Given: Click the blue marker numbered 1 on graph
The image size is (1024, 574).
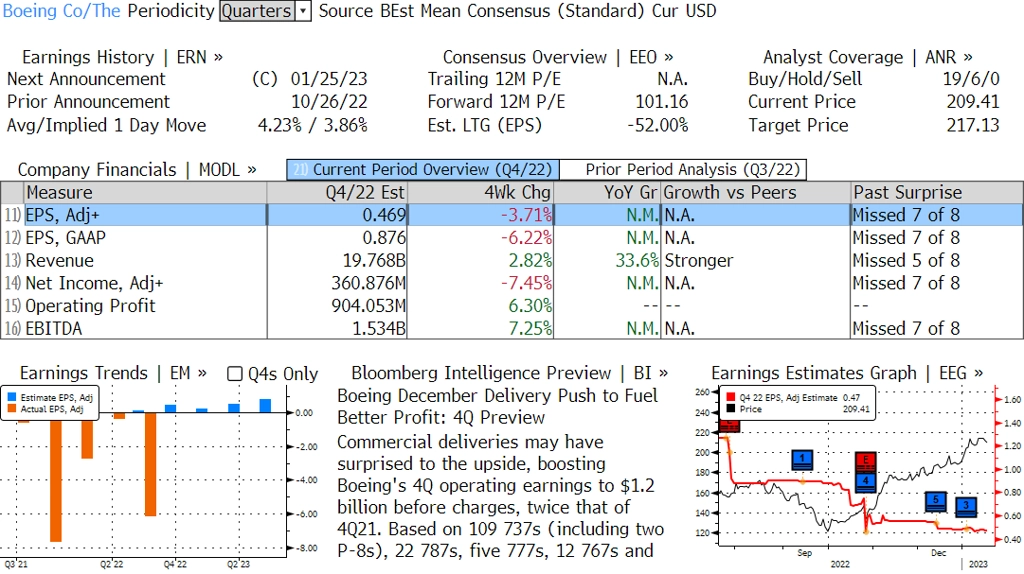Looking at the screenshot, I should [x=802, y=460].
